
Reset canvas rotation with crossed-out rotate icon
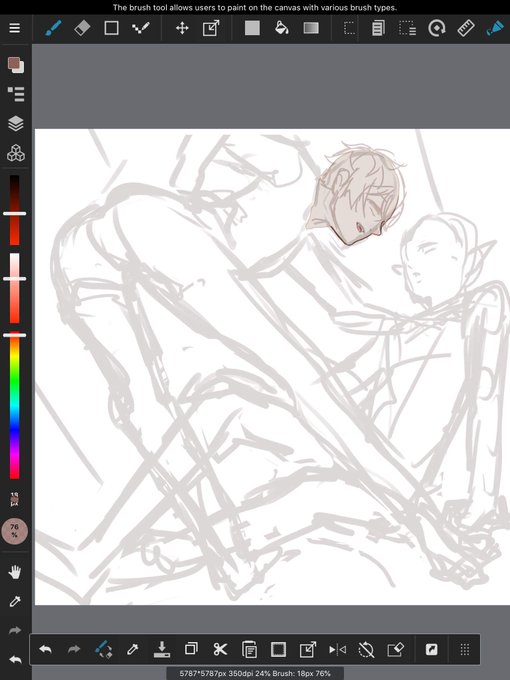(366, 649)
